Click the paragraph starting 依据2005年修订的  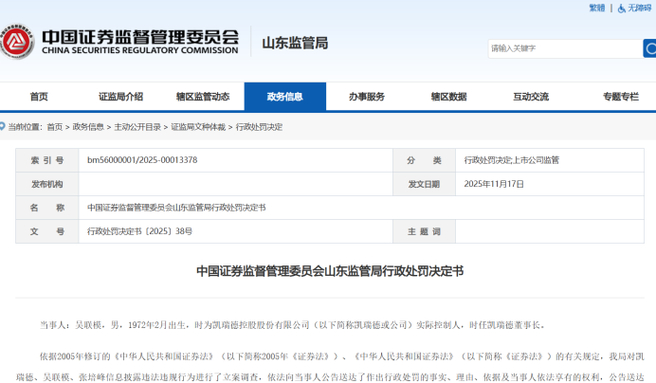[x=330, y=367]
